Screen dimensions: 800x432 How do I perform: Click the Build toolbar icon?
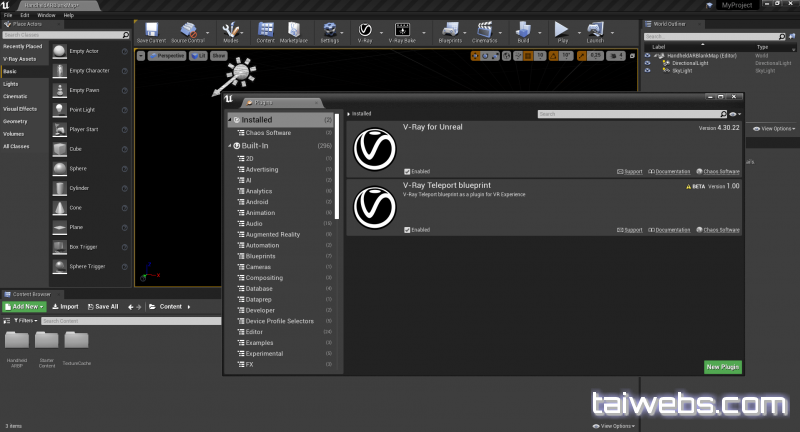(x=523, y=31)
